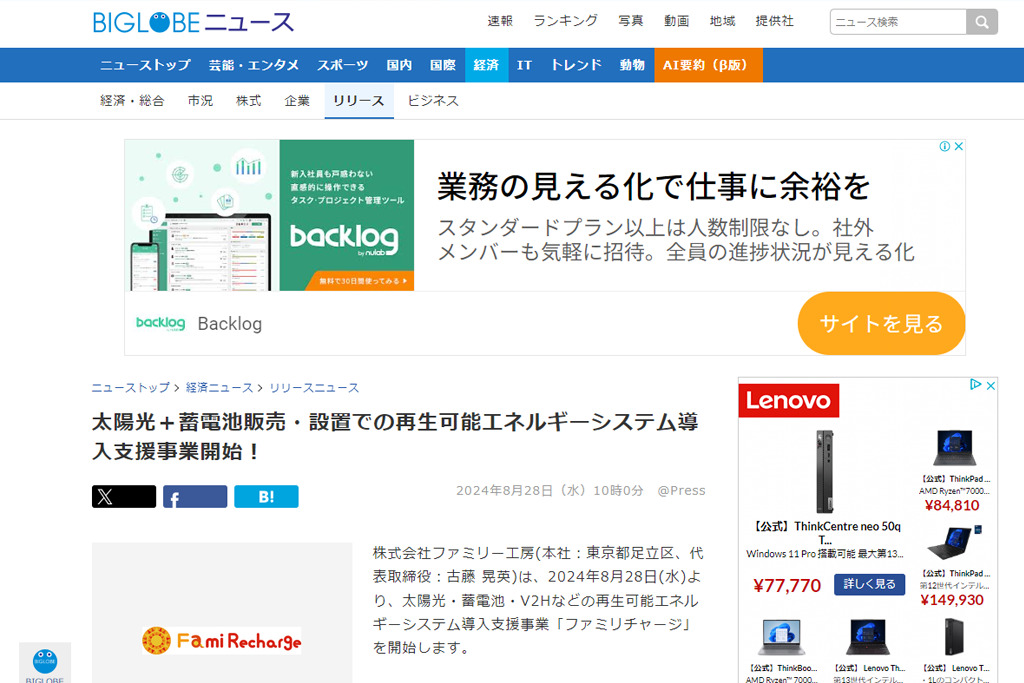Image resolution: width=1024 pixels, height=683 pixels.
Task: Click the サイトを見る ad button
Action: click(881, 323)
